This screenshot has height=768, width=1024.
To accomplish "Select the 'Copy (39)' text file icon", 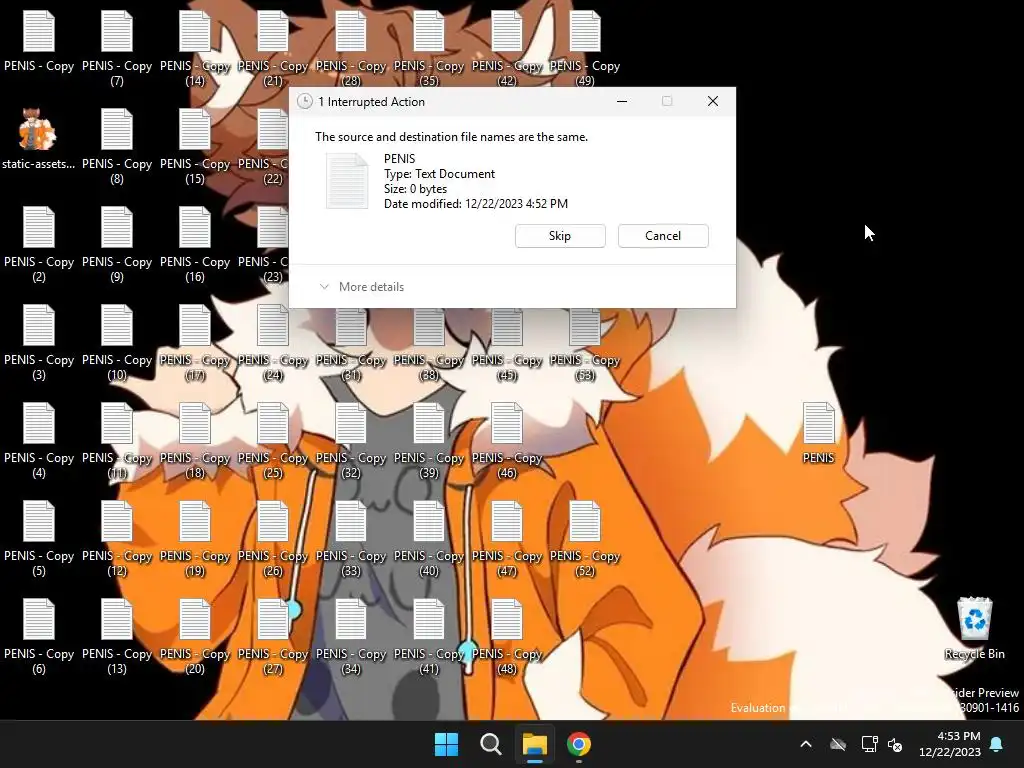I will pyautogui.click(x=429, y=423).
